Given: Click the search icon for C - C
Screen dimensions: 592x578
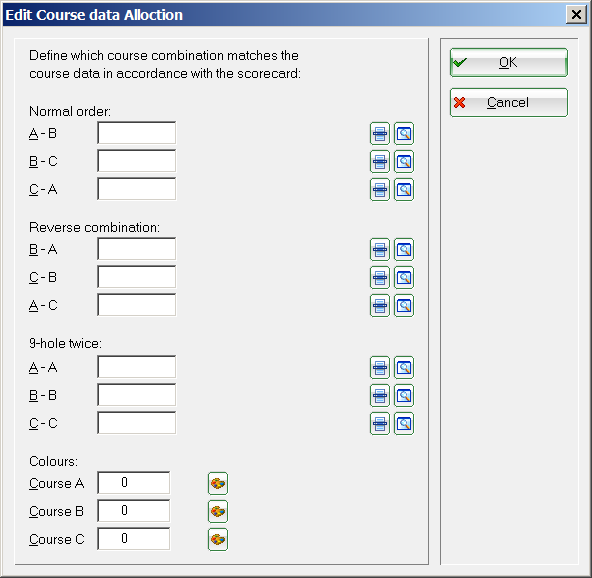Looking at the screenshot, I should point(404,424).
